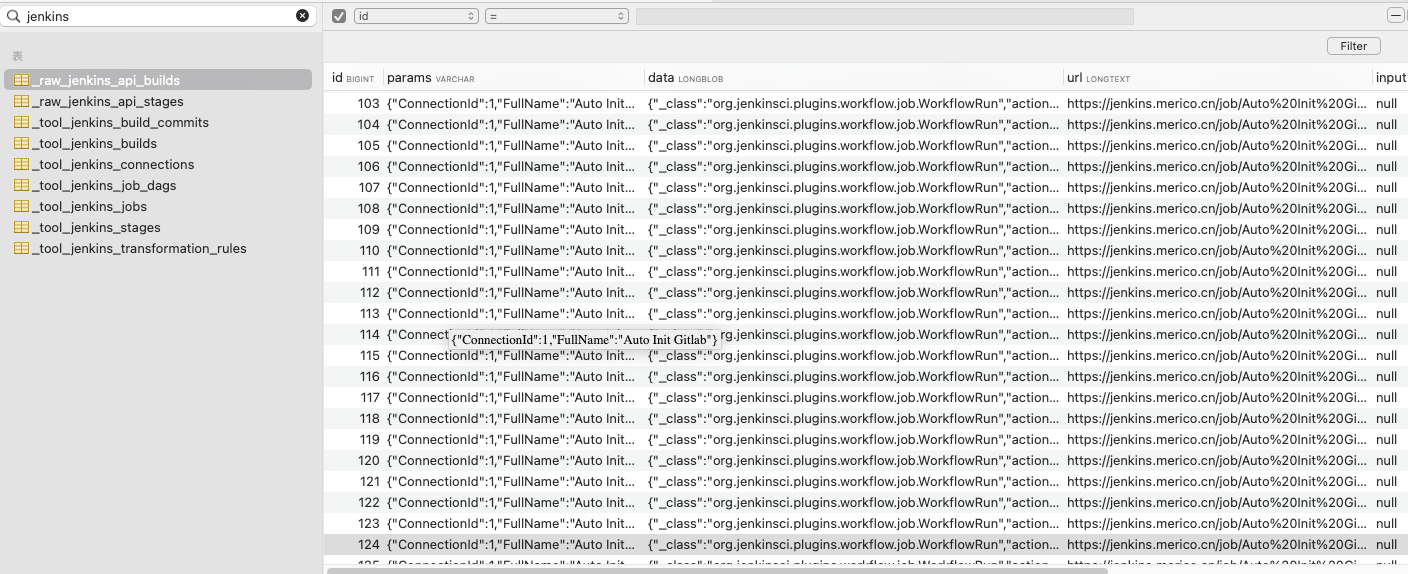The height and width of the screenshot is (574, 1408).
Task: Click url cell in row 120
Action: coord(1216,460)
